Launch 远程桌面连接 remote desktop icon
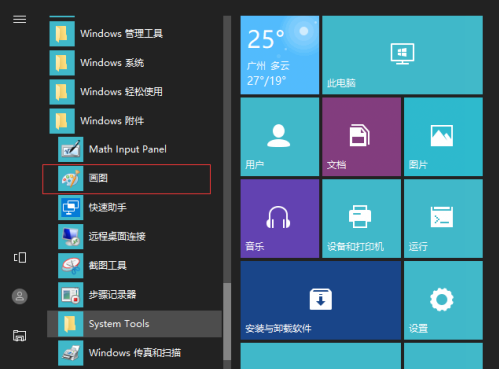The height and width of the screenshot is (369, 499). [71, 236]
